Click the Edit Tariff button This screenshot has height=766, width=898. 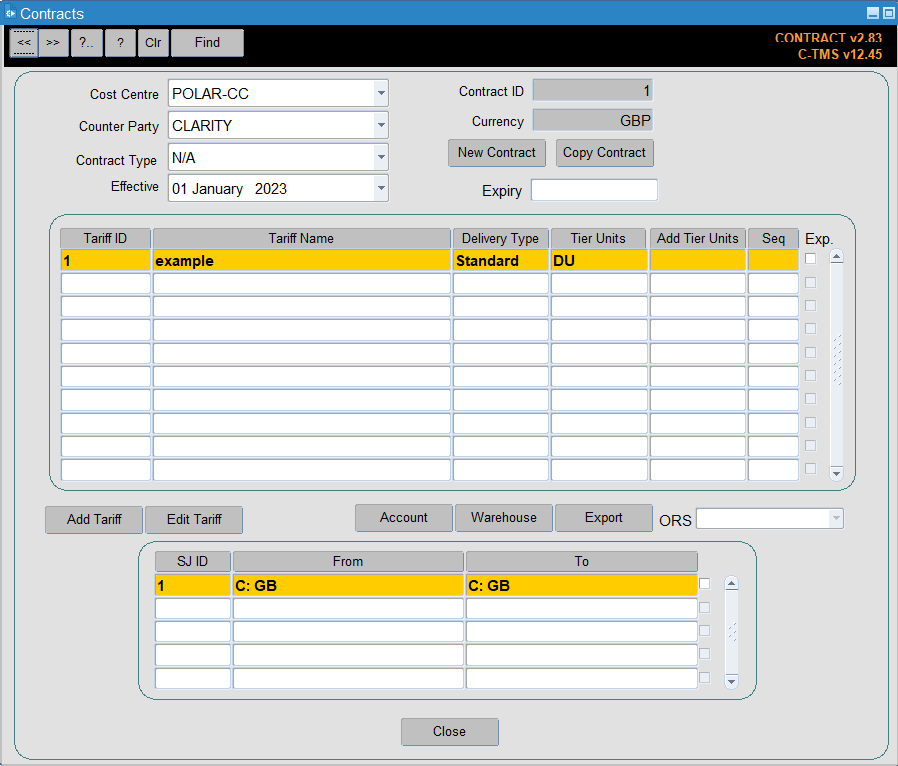[x=194, y=520]
